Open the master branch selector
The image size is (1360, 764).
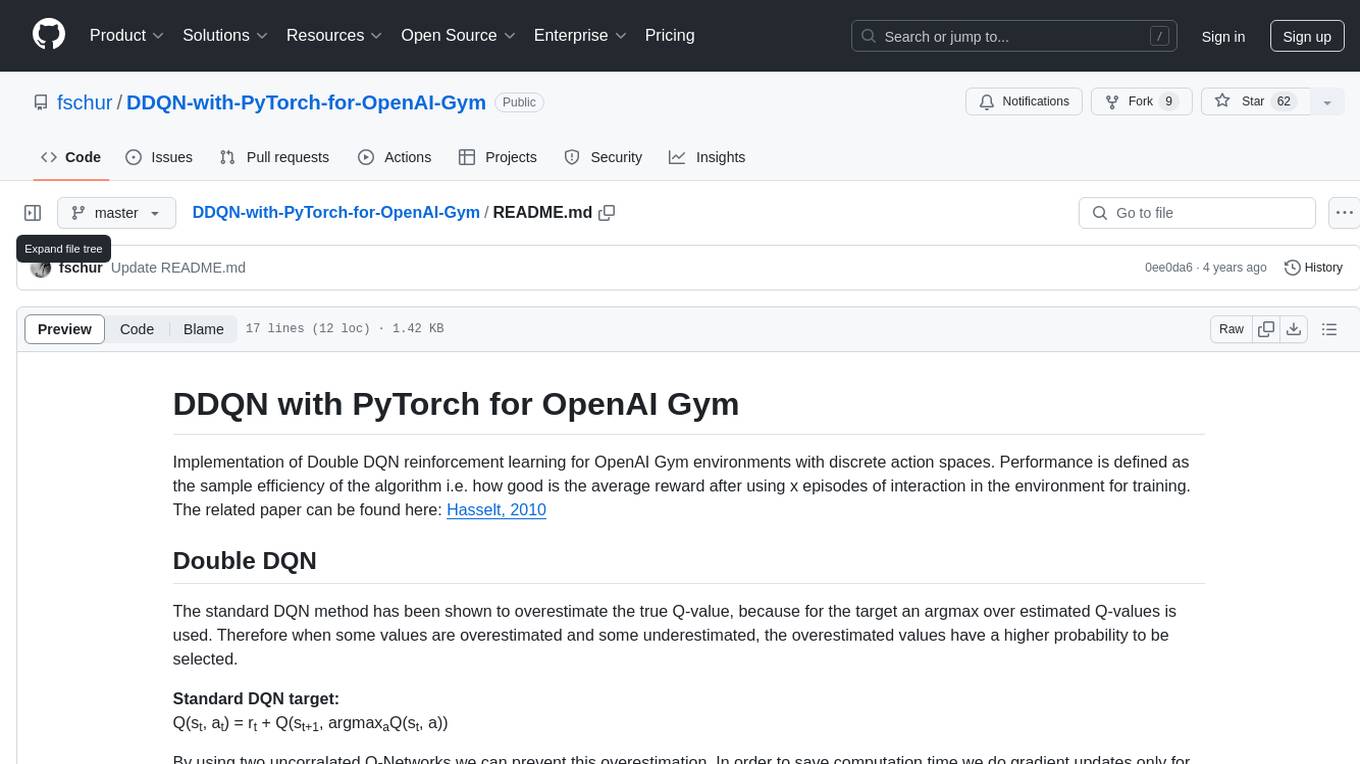pos(116,213)
